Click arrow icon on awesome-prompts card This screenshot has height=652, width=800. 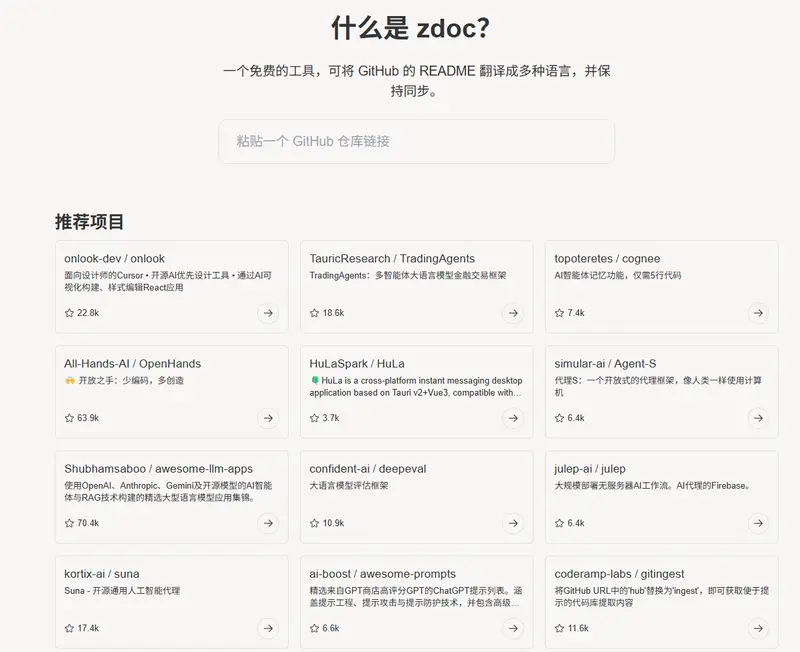(x=512, y=628)
